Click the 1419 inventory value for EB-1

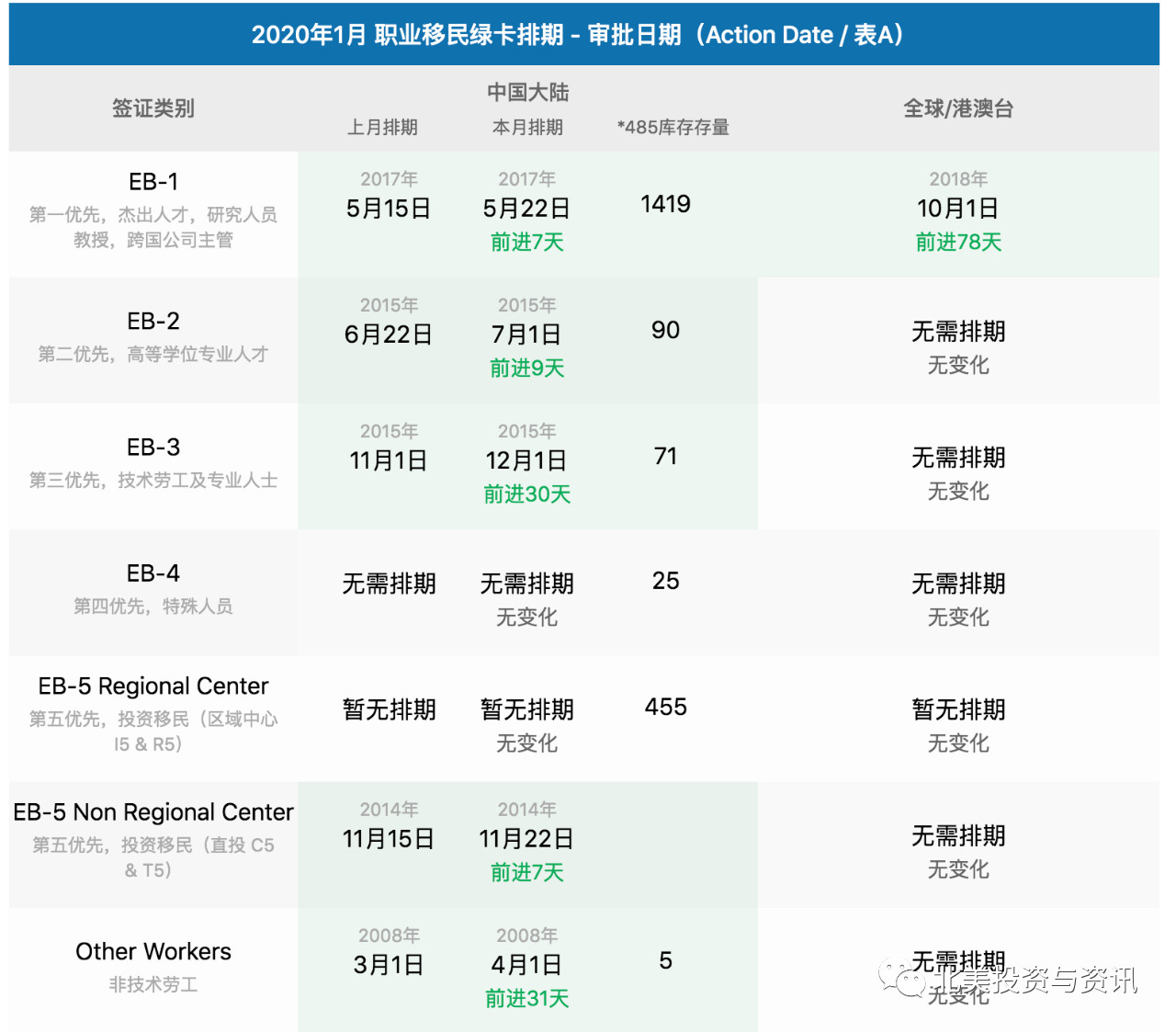665,204
